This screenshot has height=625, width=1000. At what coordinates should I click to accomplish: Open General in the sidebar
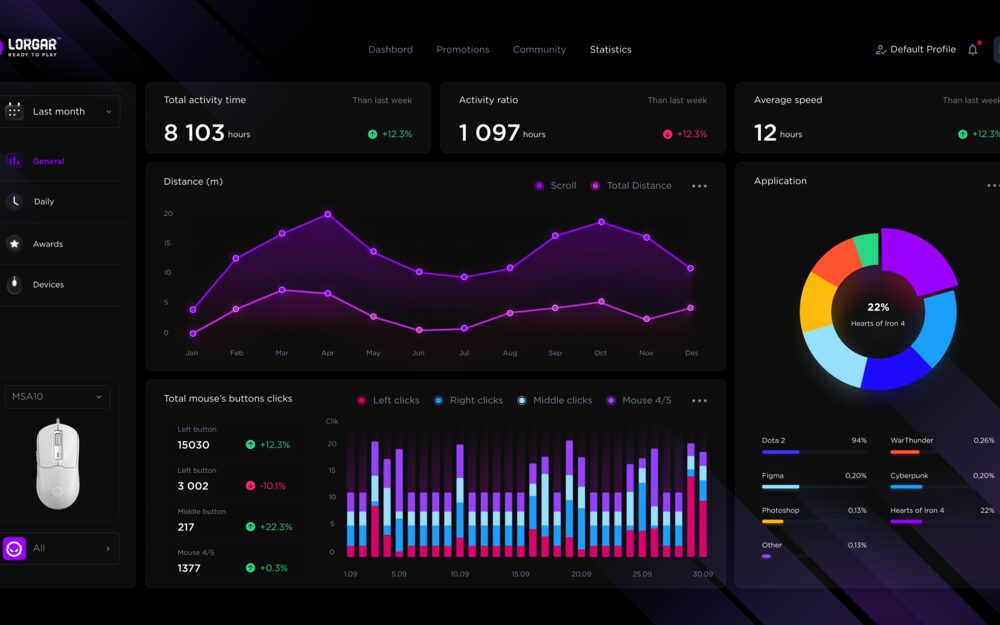tap(48, 161)
